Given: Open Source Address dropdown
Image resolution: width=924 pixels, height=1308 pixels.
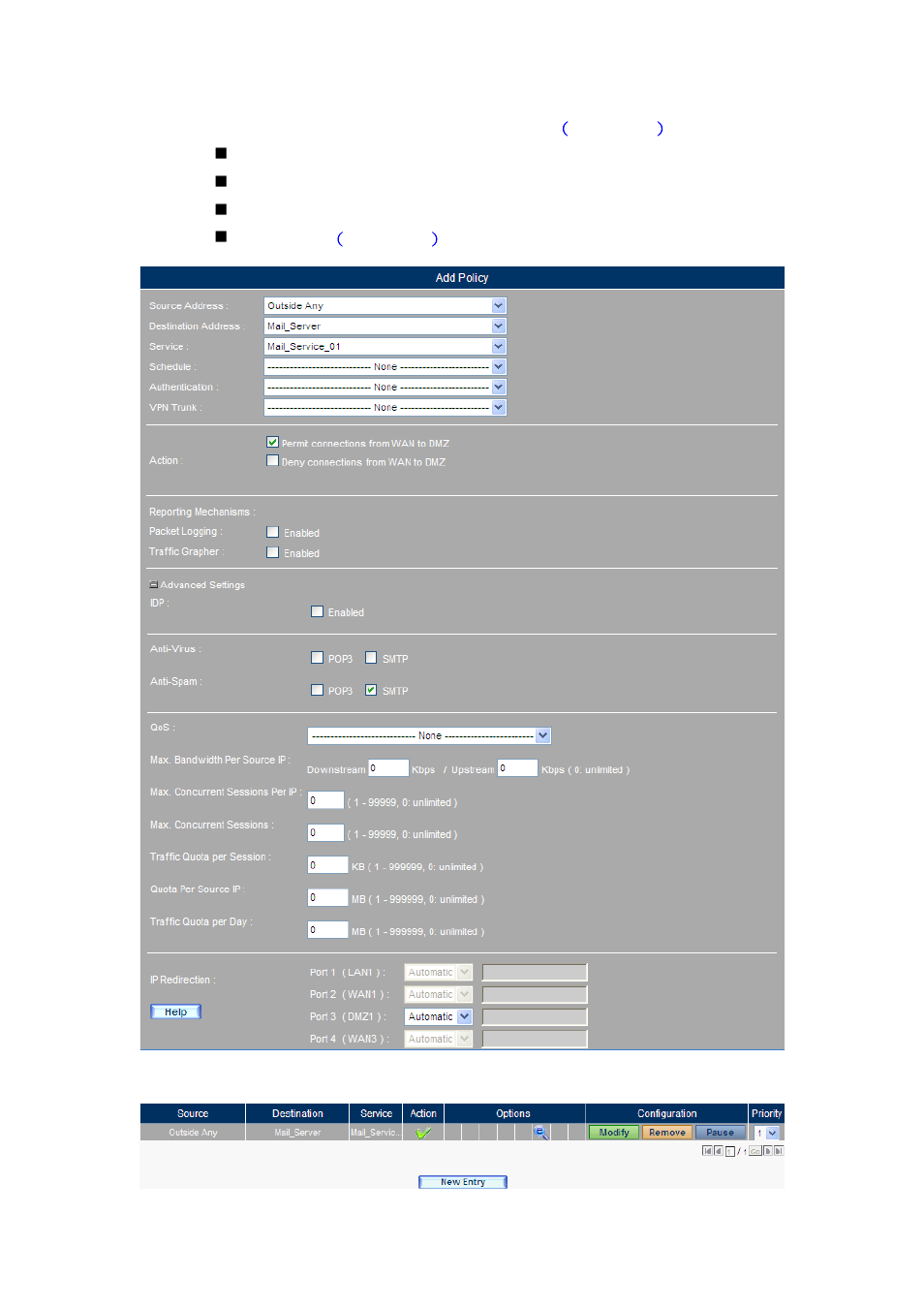Looking at the screenshot, I should [x=385, y=306].
